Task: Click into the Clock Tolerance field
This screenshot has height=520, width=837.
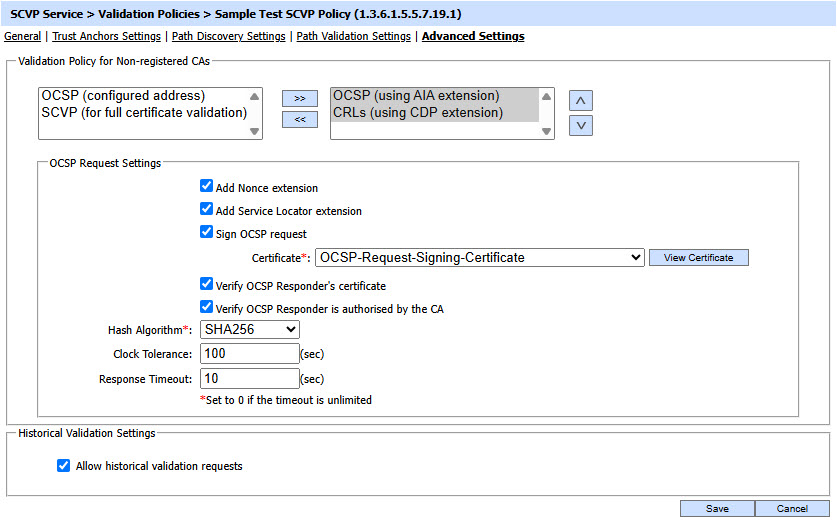Action: tap(250, 354)
